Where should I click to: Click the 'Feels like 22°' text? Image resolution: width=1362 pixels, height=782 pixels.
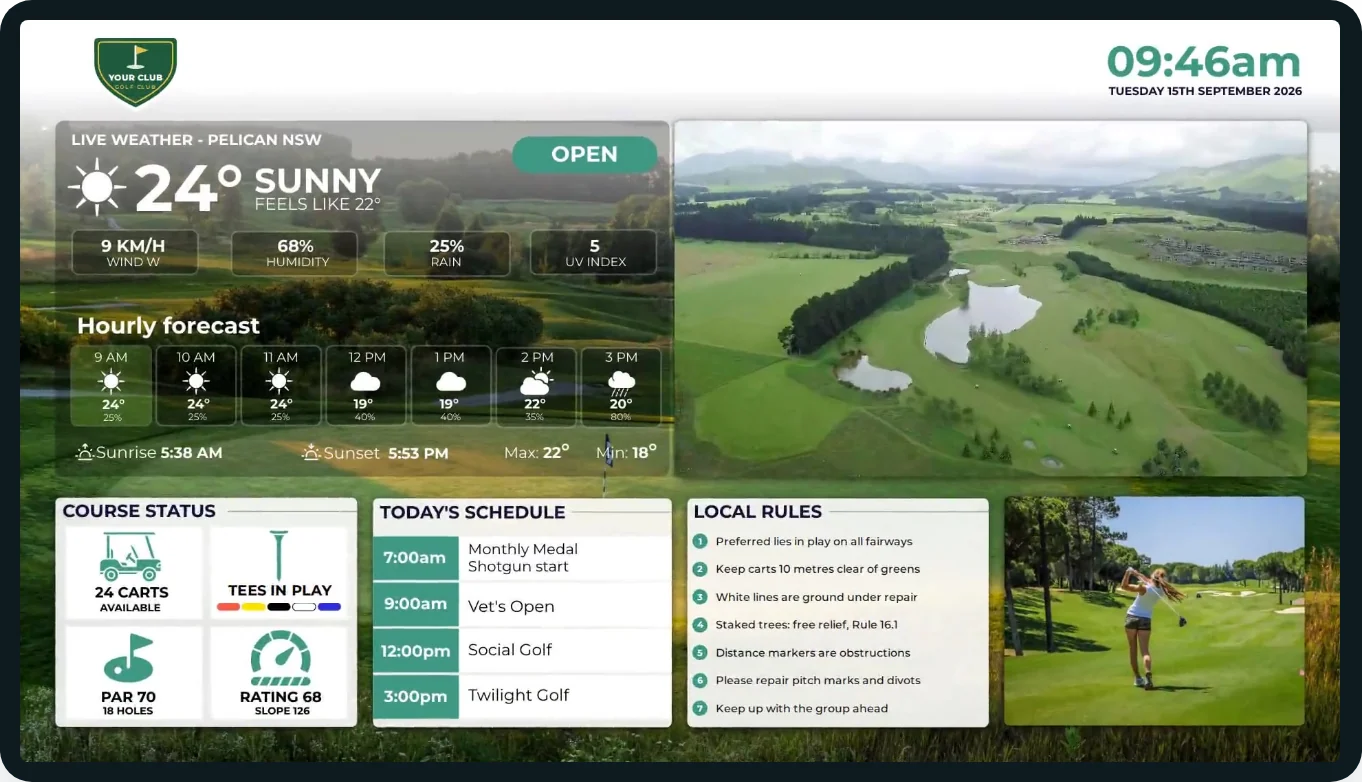(318, 204)
